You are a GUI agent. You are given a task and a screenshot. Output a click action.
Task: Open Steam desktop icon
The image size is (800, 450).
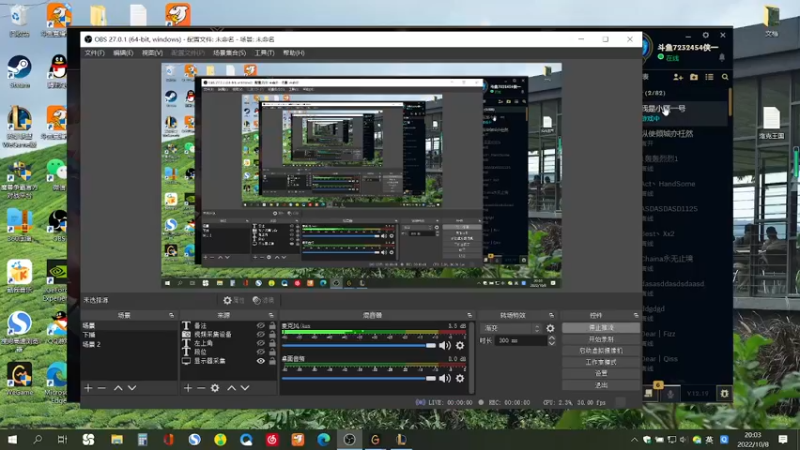[x=19, y=71]
